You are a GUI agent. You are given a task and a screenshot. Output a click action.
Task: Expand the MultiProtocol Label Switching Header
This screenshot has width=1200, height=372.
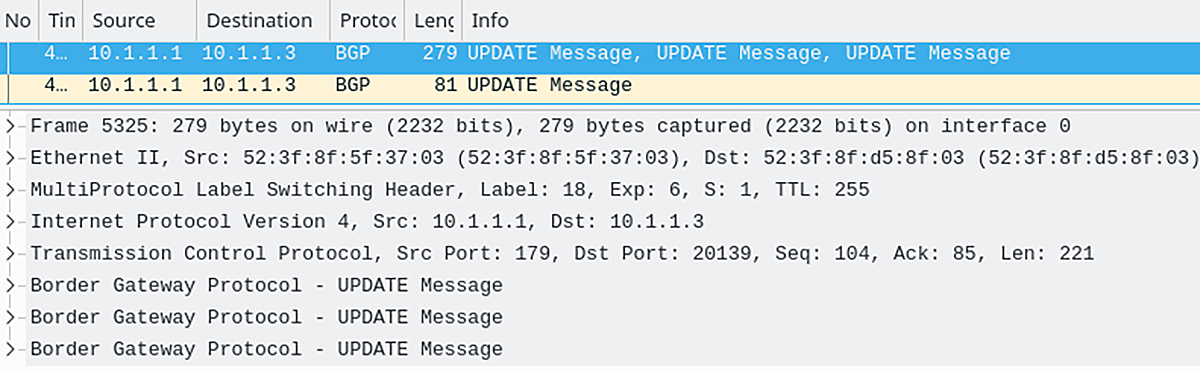10,190
